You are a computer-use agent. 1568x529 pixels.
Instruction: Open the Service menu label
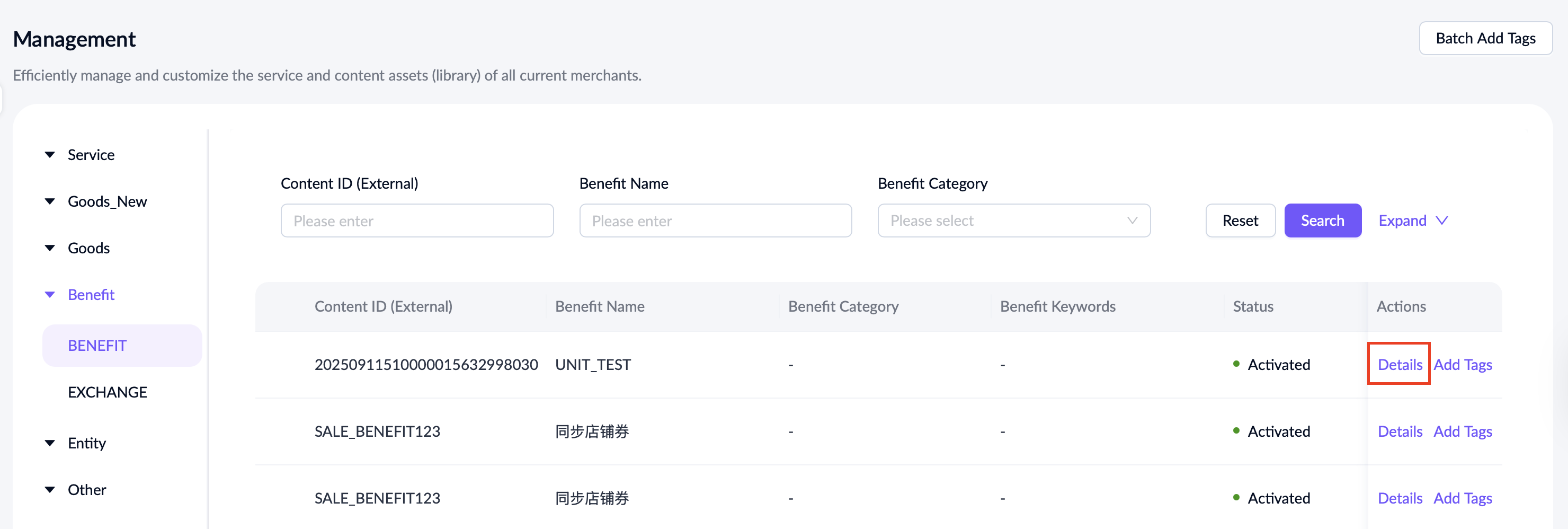91,155
